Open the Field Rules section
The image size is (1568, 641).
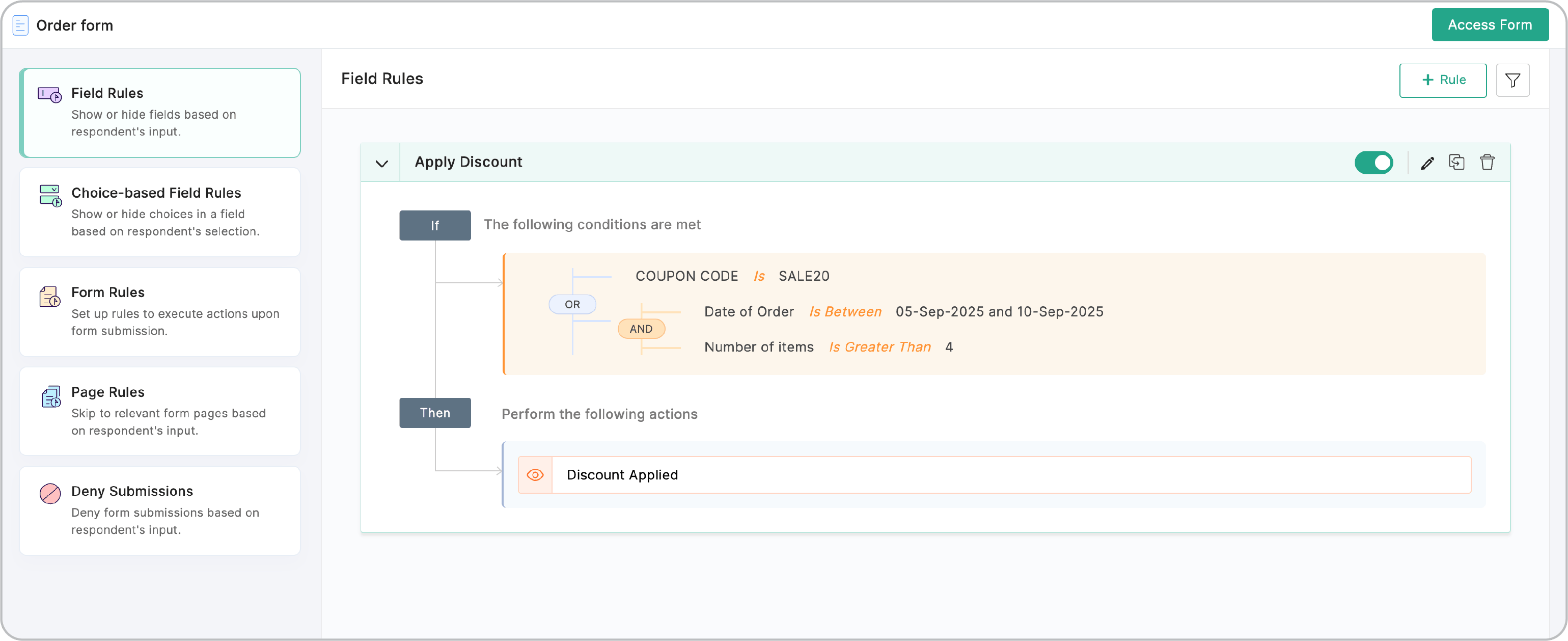160,113
